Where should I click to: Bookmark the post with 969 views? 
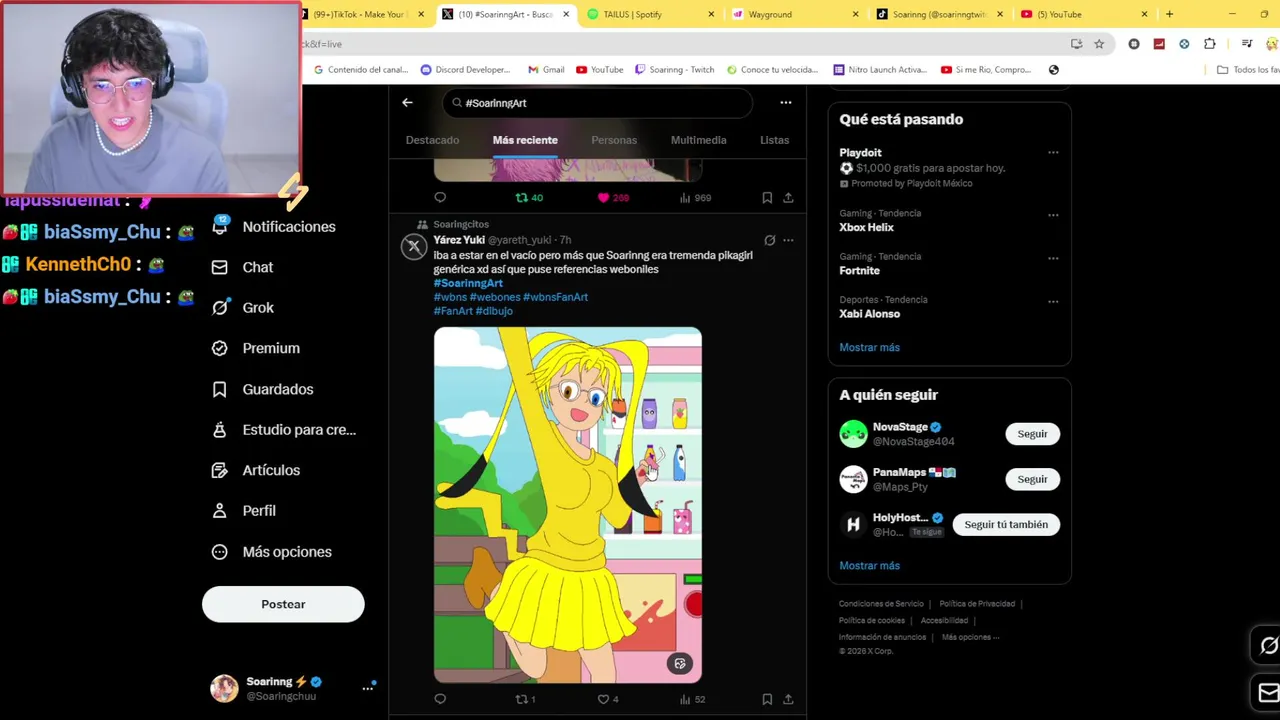click(767, 198)
